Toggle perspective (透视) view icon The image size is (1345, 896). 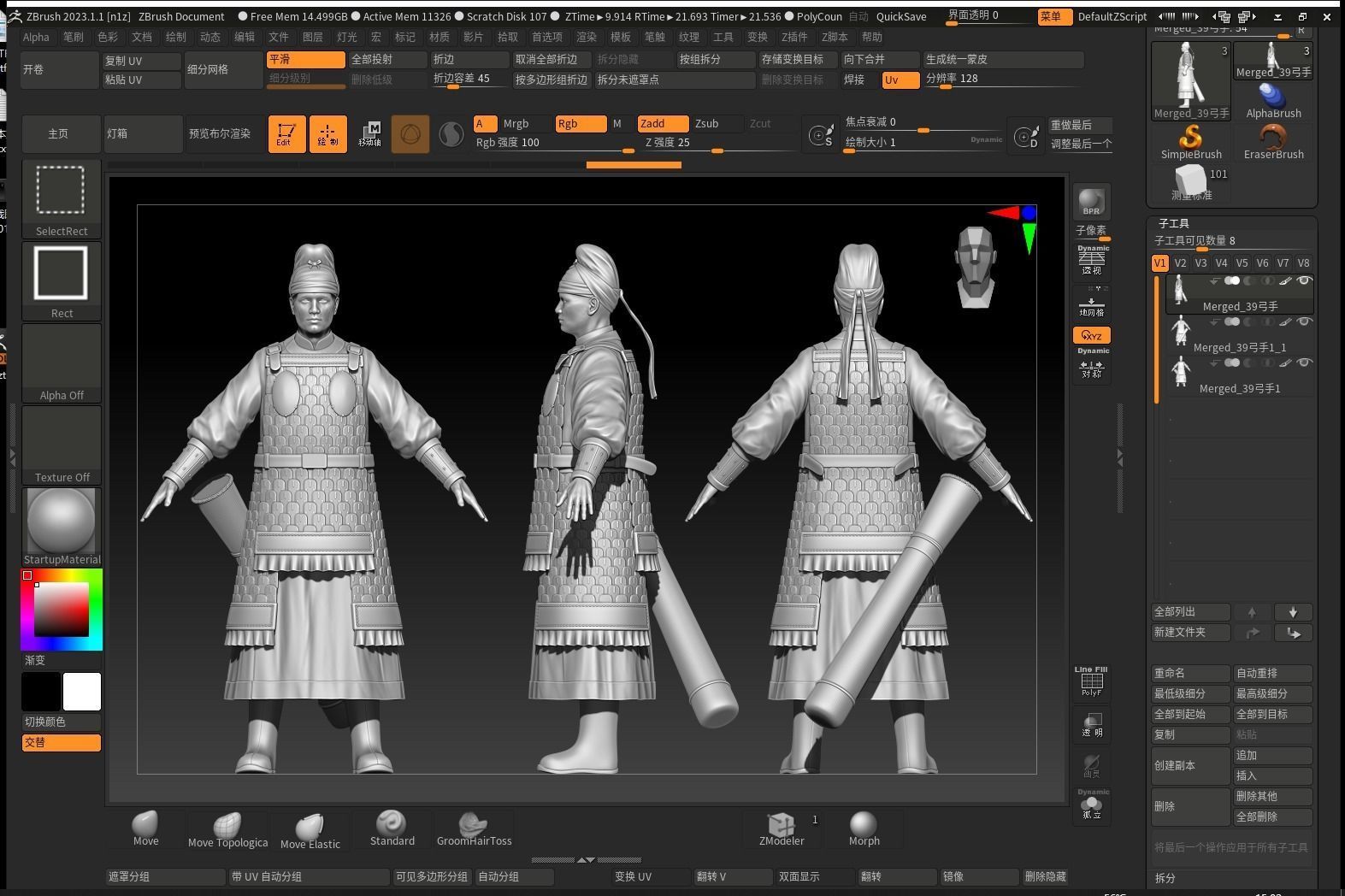1092,261
